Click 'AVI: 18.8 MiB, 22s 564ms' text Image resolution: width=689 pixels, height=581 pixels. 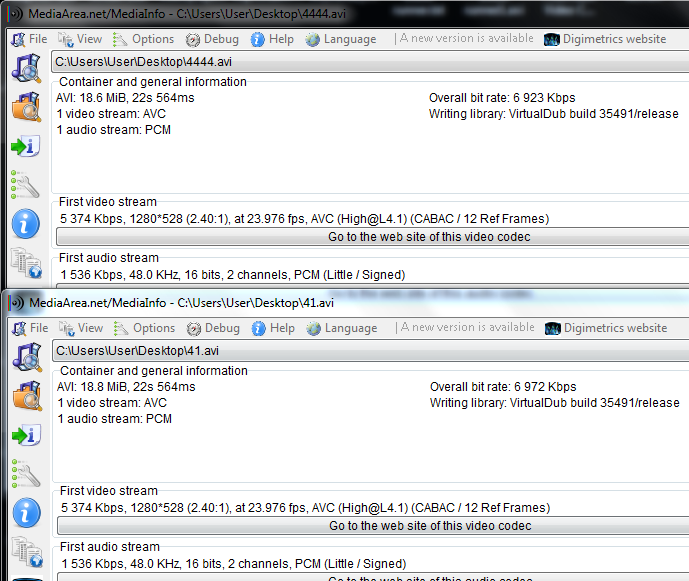pyautogui.click(x=126, y=386)
